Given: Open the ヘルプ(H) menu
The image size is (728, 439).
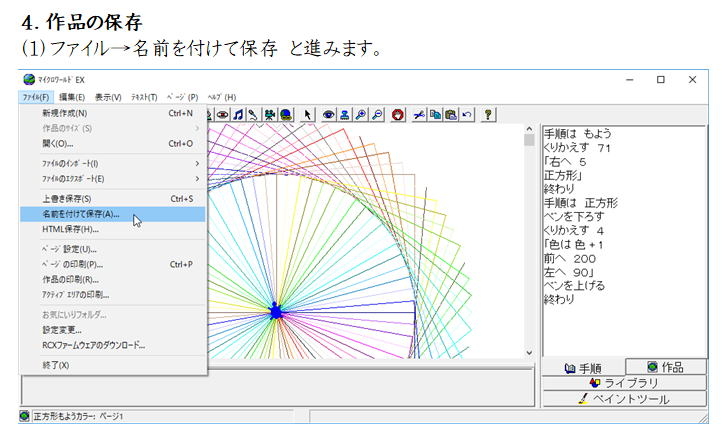Looking at the screenshot, I should (221, 97).
